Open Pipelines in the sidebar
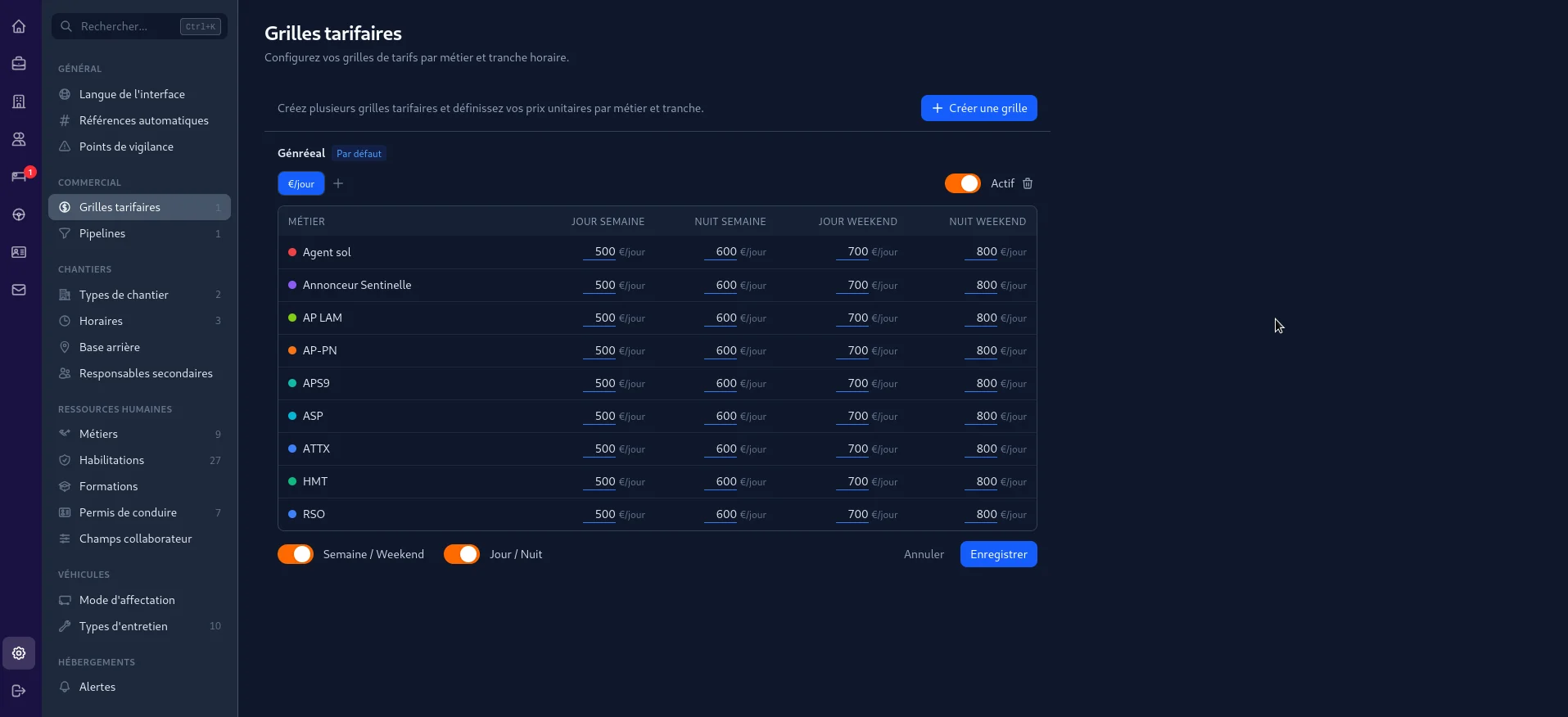Viewport: 1568px width, 717px height. click(102, 233)
